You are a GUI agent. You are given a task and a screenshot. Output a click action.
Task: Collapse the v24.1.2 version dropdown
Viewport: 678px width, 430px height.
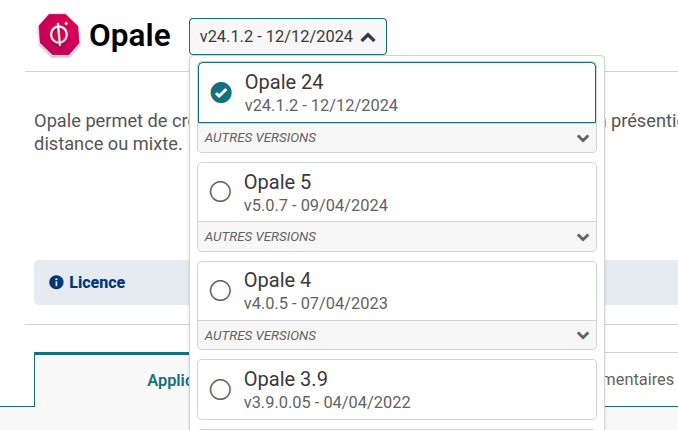point(288,36)
